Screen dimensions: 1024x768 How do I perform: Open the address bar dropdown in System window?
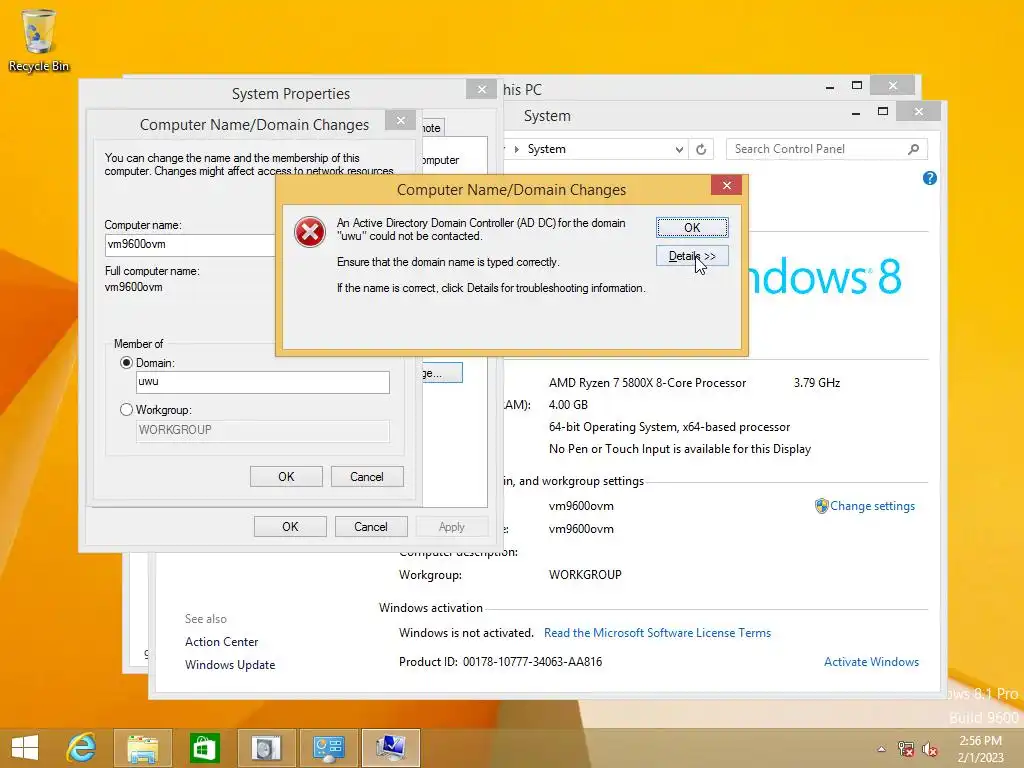point(679,150)
